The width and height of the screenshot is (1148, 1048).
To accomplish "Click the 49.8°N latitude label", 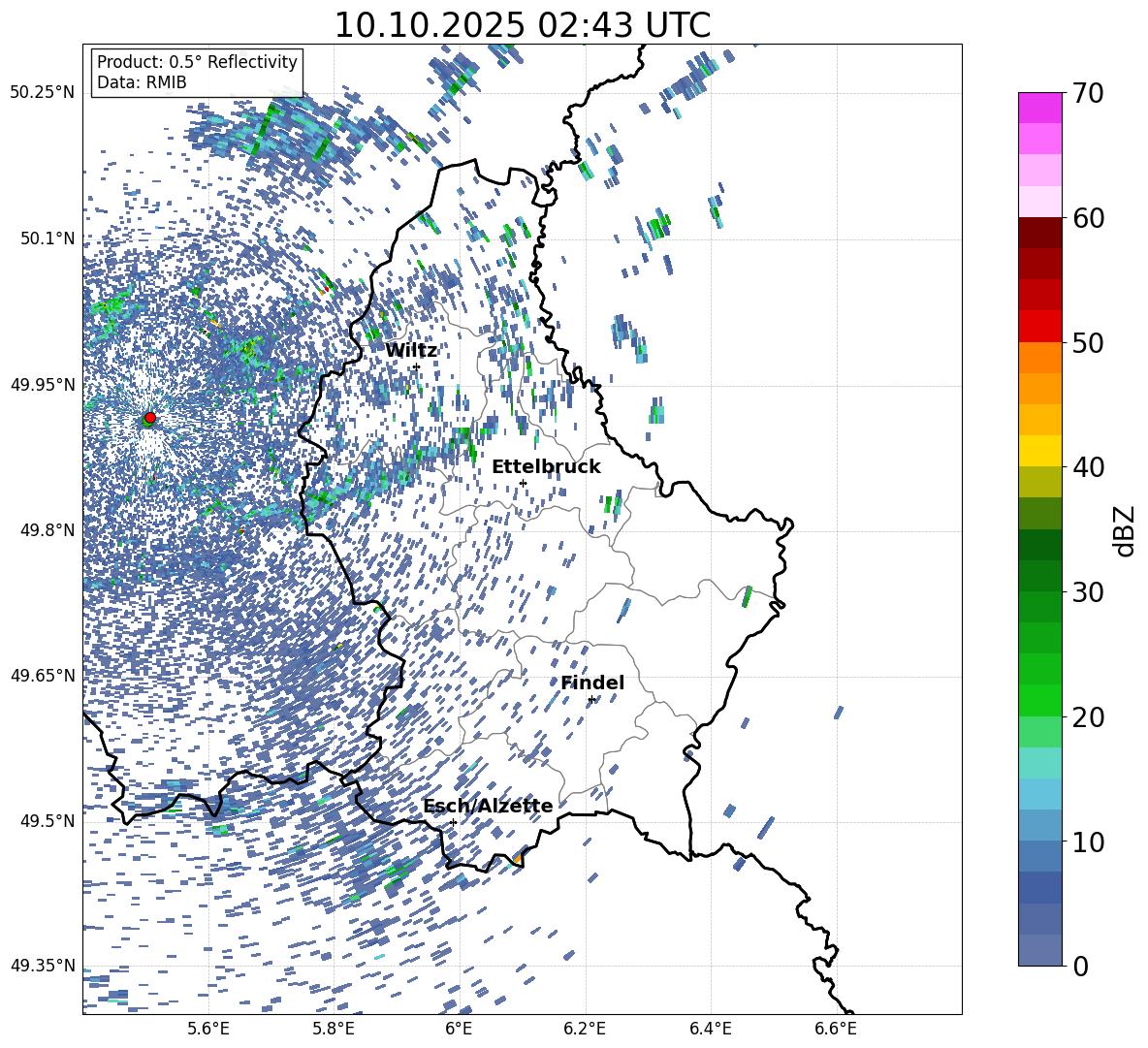I will click(x=47, y=530).
